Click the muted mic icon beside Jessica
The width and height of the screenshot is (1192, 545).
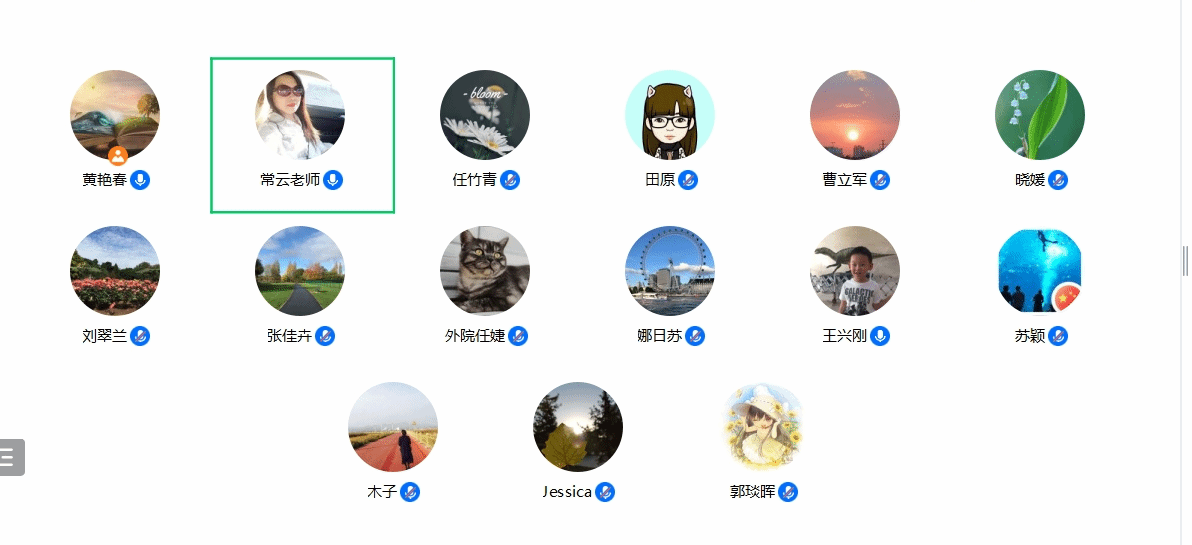click(605, 492)
